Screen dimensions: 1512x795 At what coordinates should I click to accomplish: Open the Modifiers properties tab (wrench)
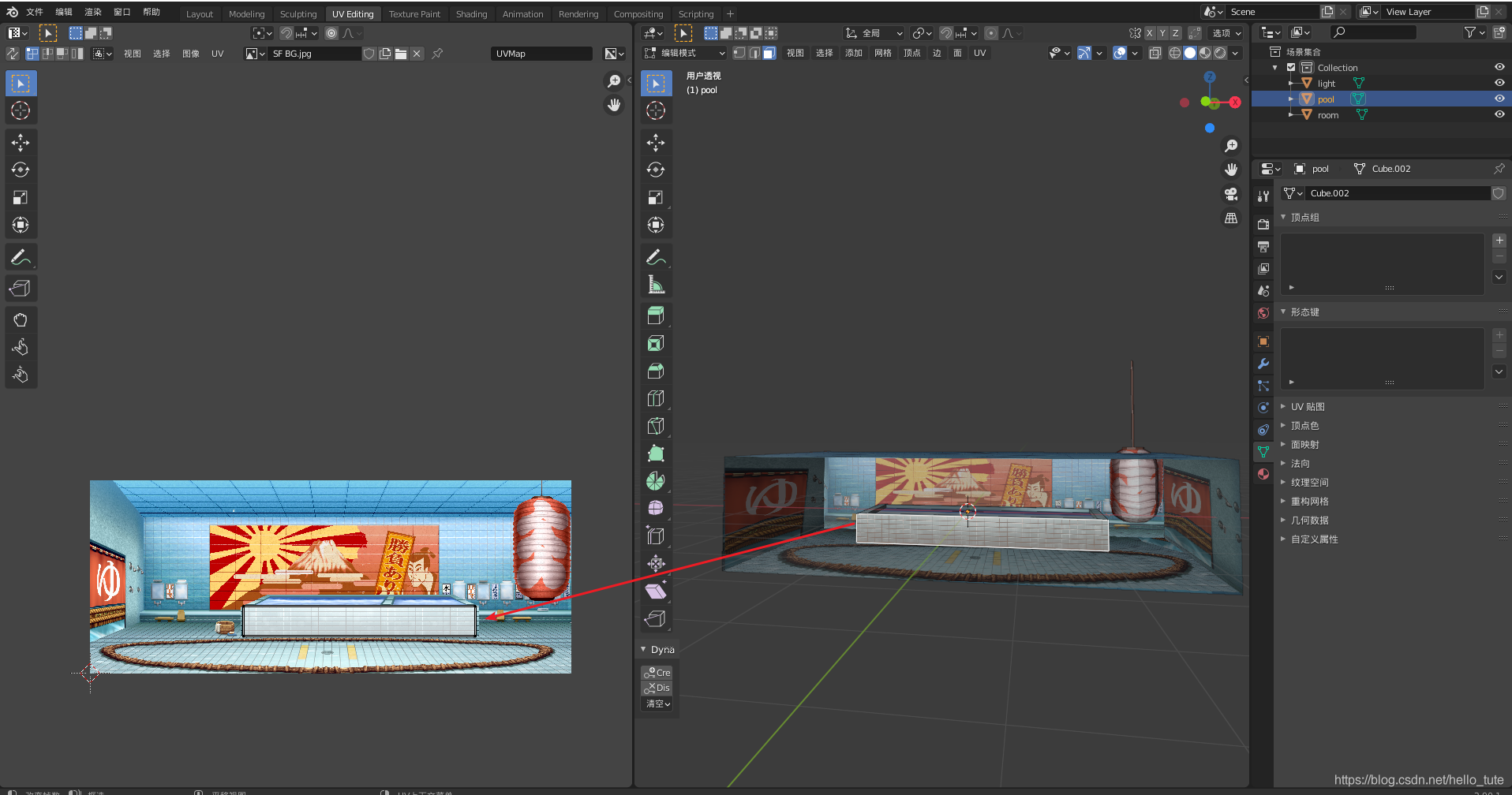click(1263, 364)
